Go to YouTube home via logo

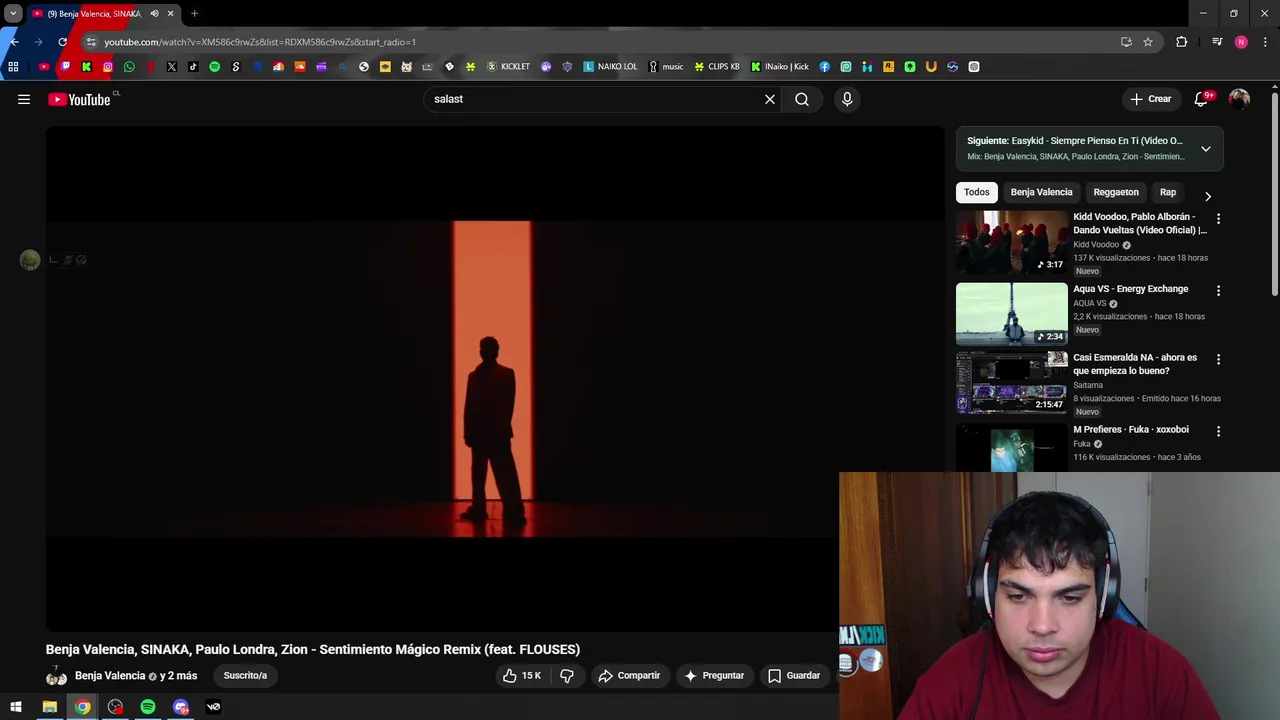pos(79,99)
